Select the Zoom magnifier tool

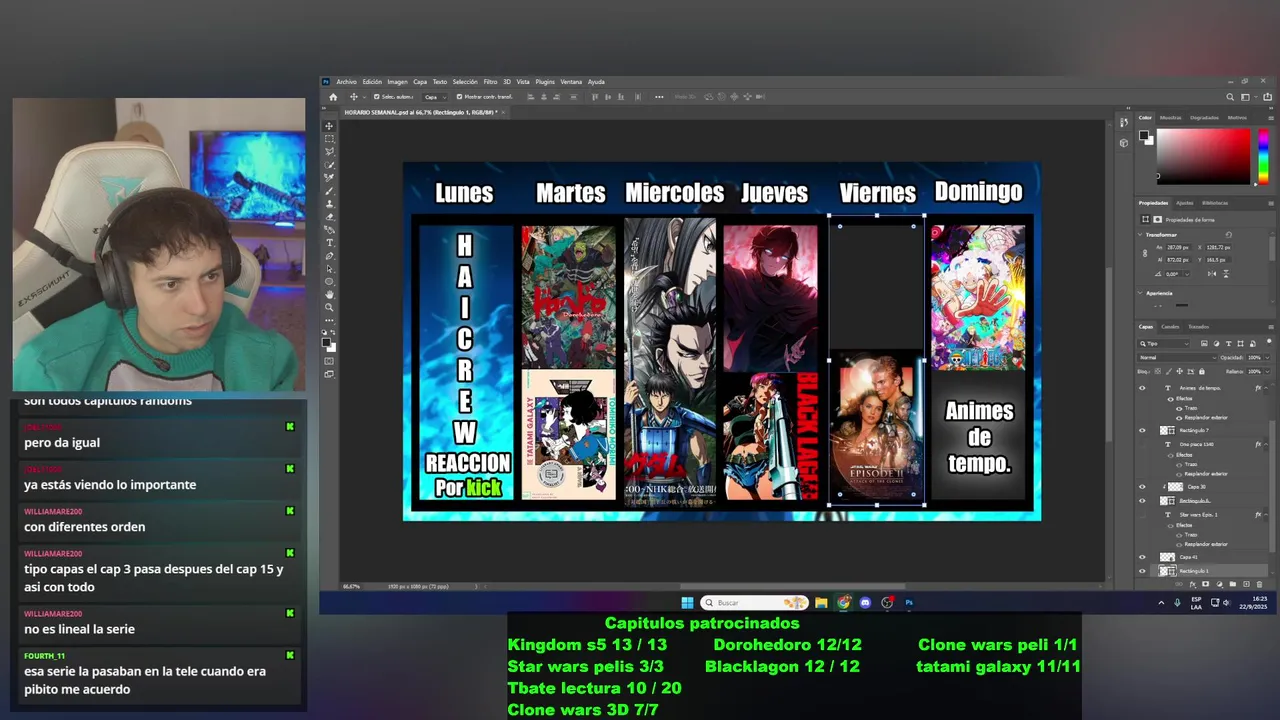point(329,307)
